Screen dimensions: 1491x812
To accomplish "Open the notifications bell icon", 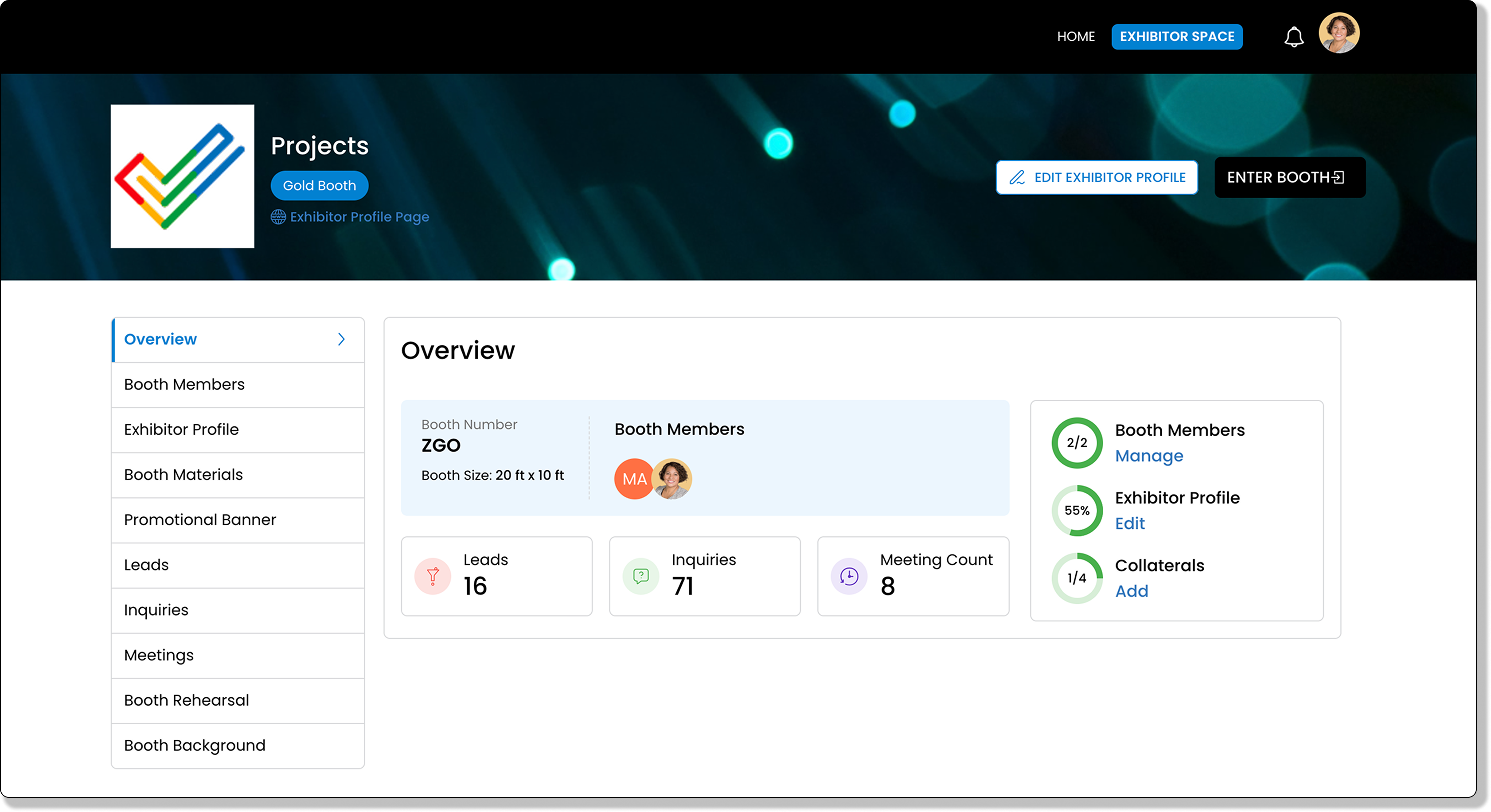I will click(1294, 37).
